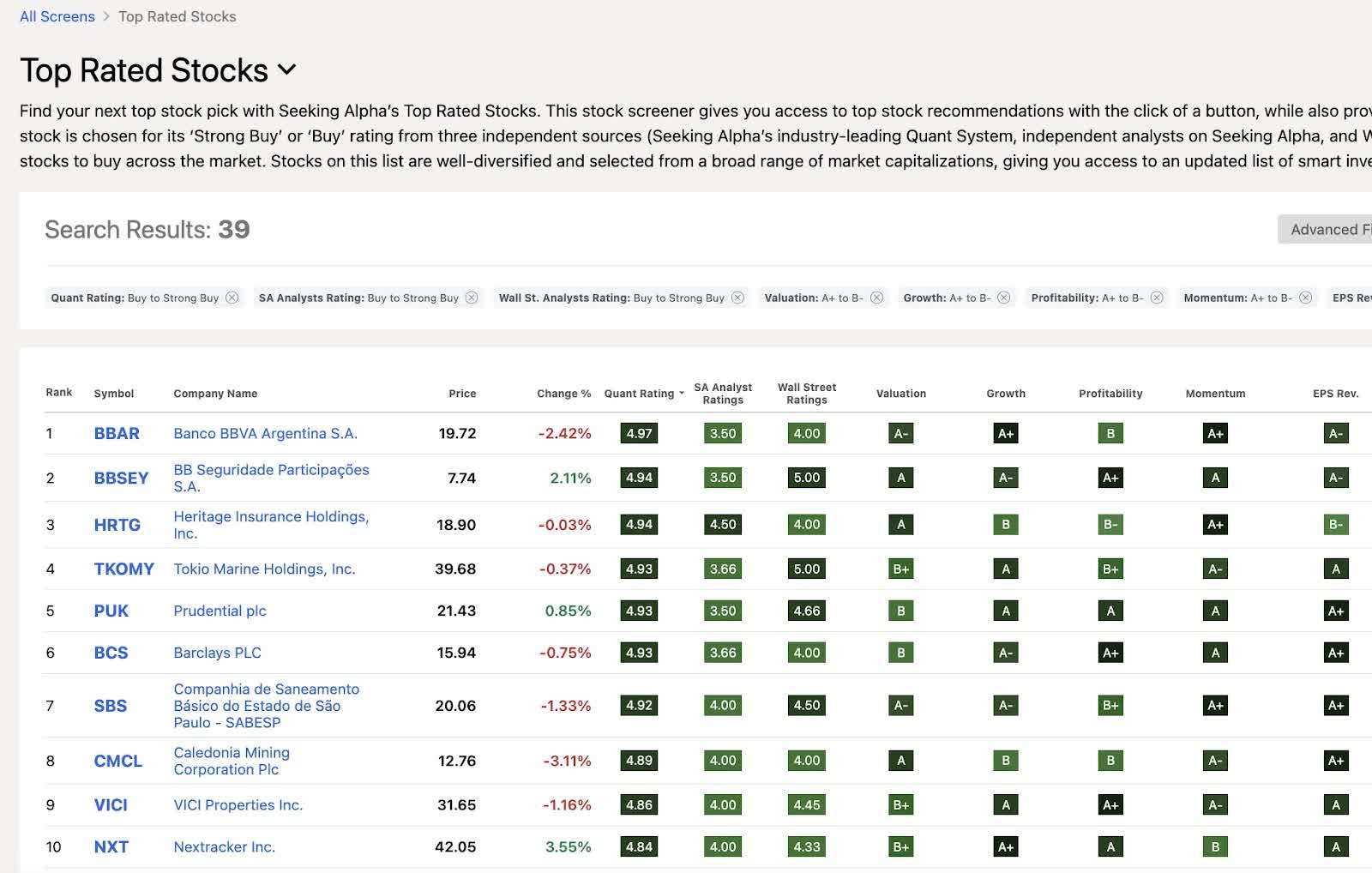
Task: Open Banco BBVA Argentina S.A. company page
Action: pyautogui.click(x=265, y=433)
